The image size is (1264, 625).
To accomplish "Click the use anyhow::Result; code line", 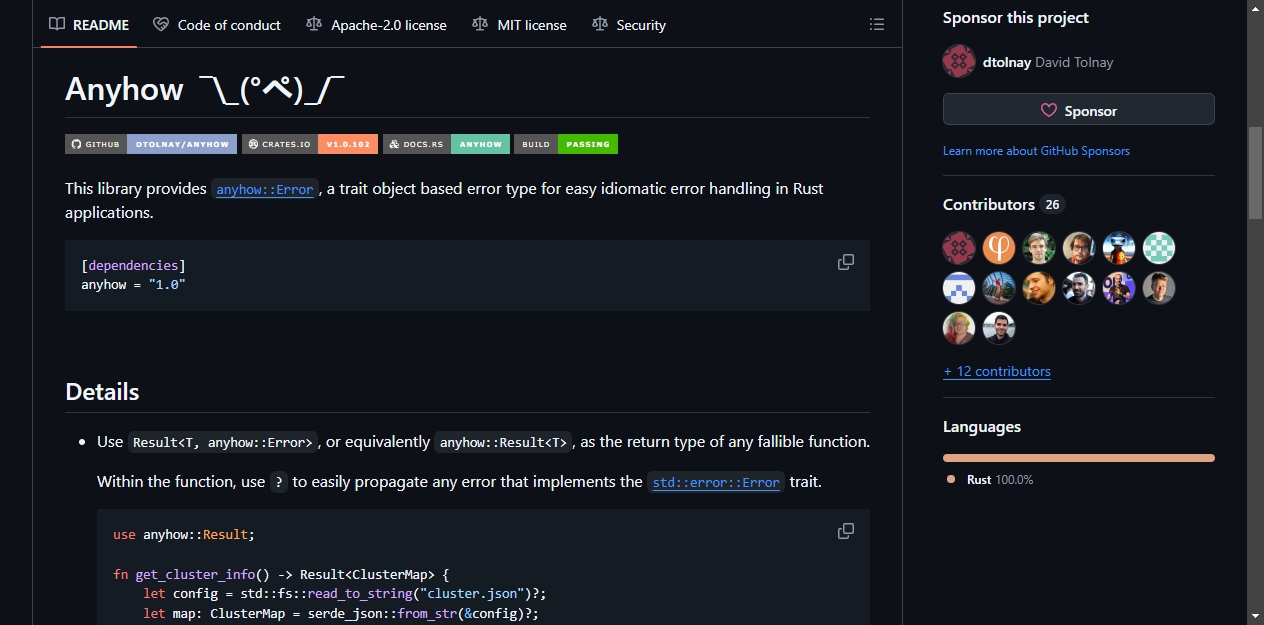I will pyautogui.click(x=184, y=535).
